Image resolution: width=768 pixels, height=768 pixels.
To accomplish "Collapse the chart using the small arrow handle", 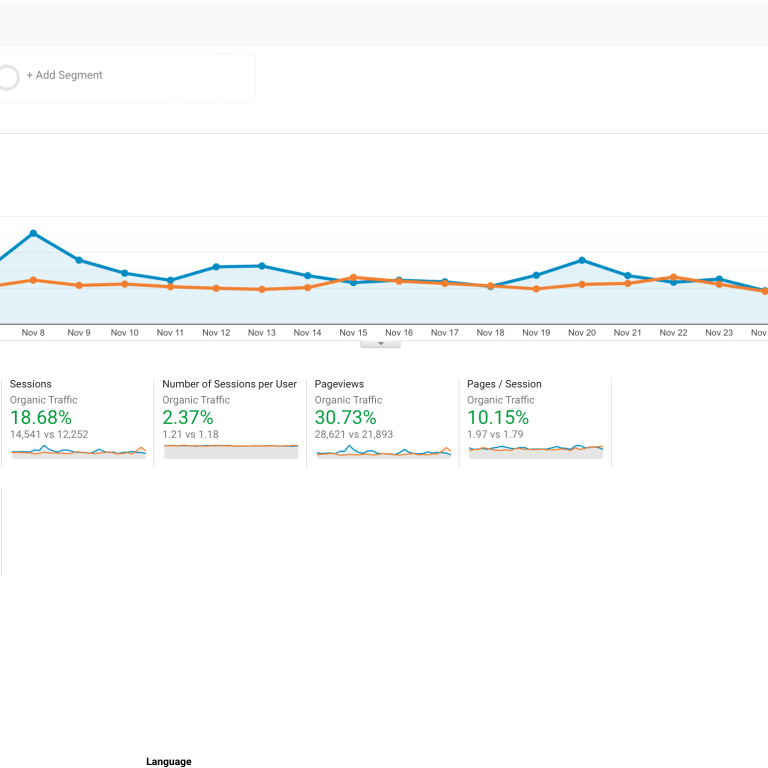I will (x=380, y=343).
